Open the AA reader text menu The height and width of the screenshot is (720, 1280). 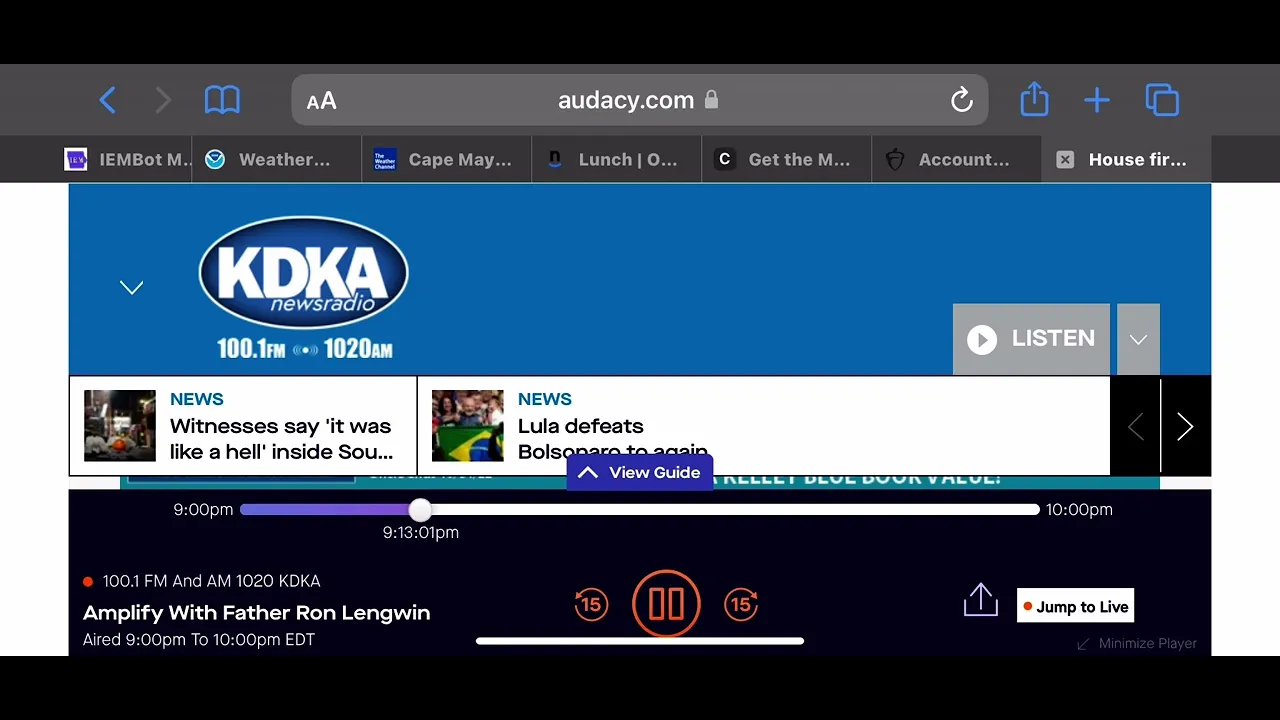tap(321, 101)
